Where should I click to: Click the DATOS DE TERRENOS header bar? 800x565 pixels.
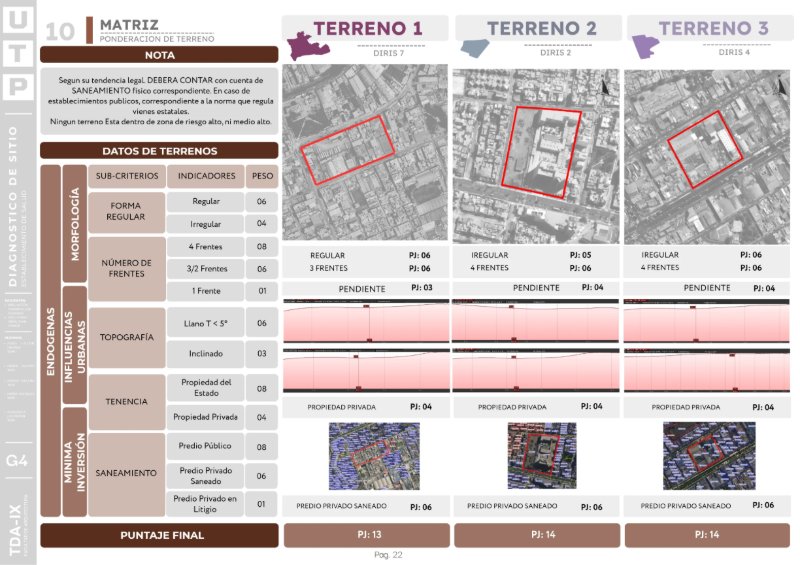click(x=159, y=151)
